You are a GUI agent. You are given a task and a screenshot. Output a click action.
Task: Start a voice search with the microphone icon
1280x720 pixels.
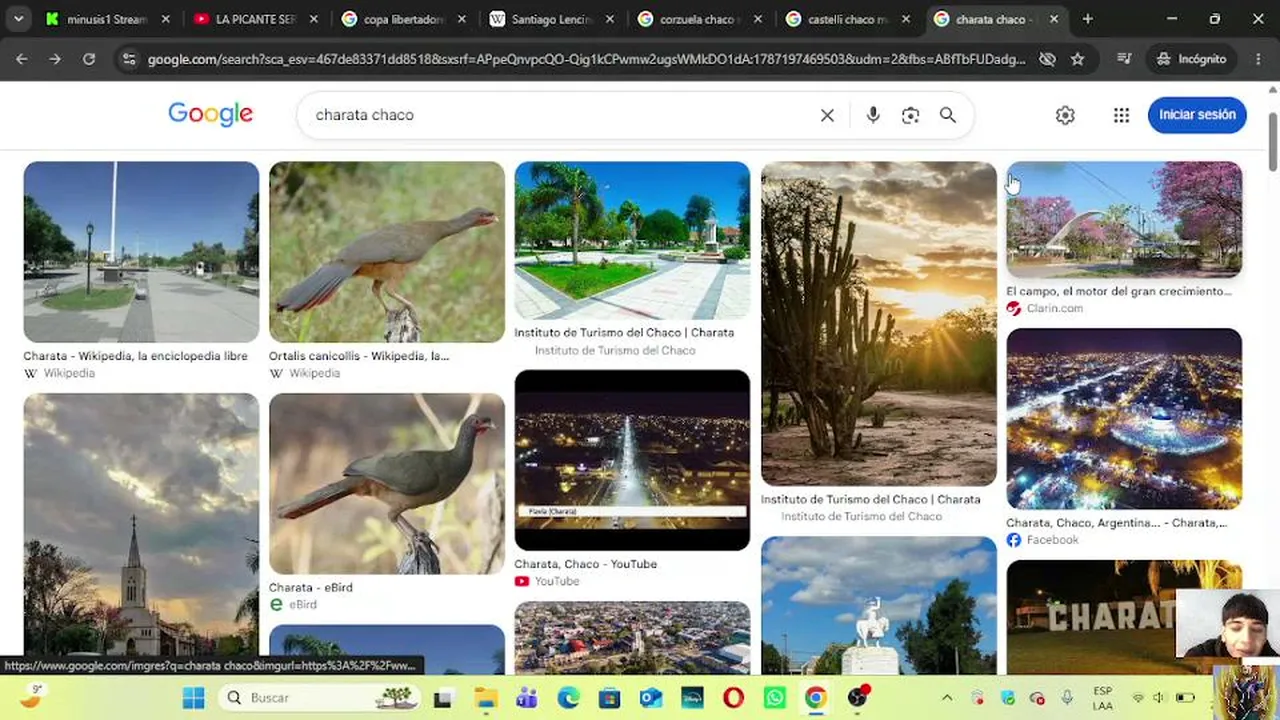point(873,115)
